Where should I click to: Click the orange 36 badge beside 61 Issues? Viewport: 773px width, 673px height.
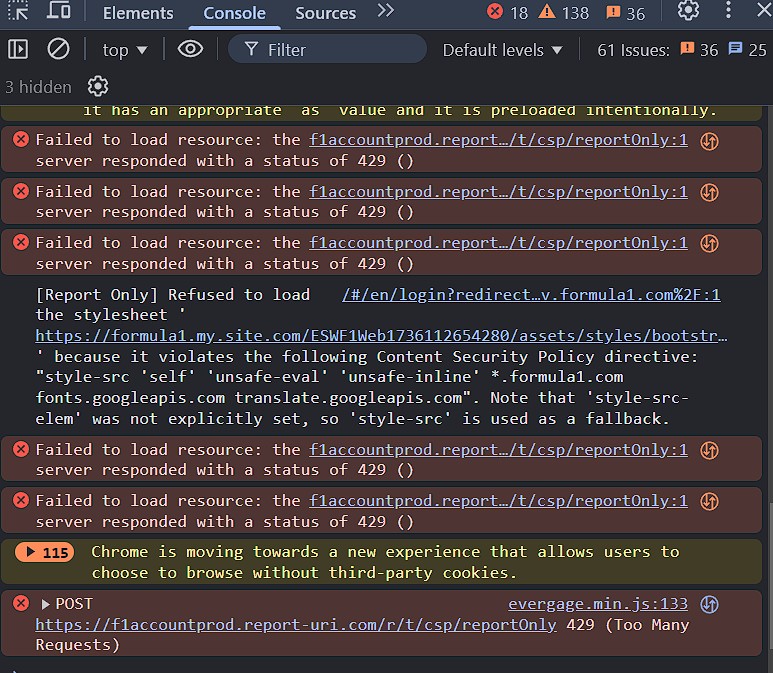(x=699, y=50)
